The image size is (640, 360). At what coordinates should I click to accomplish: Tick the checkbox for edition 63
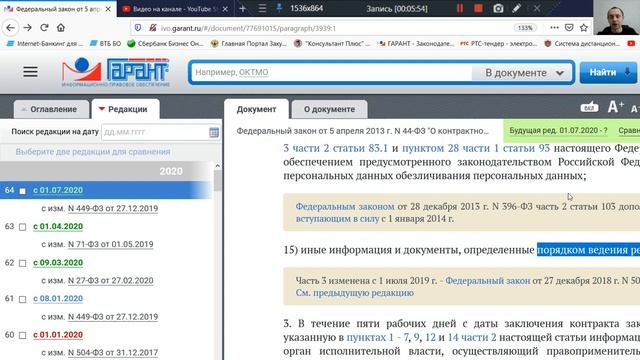coord(22,227)
